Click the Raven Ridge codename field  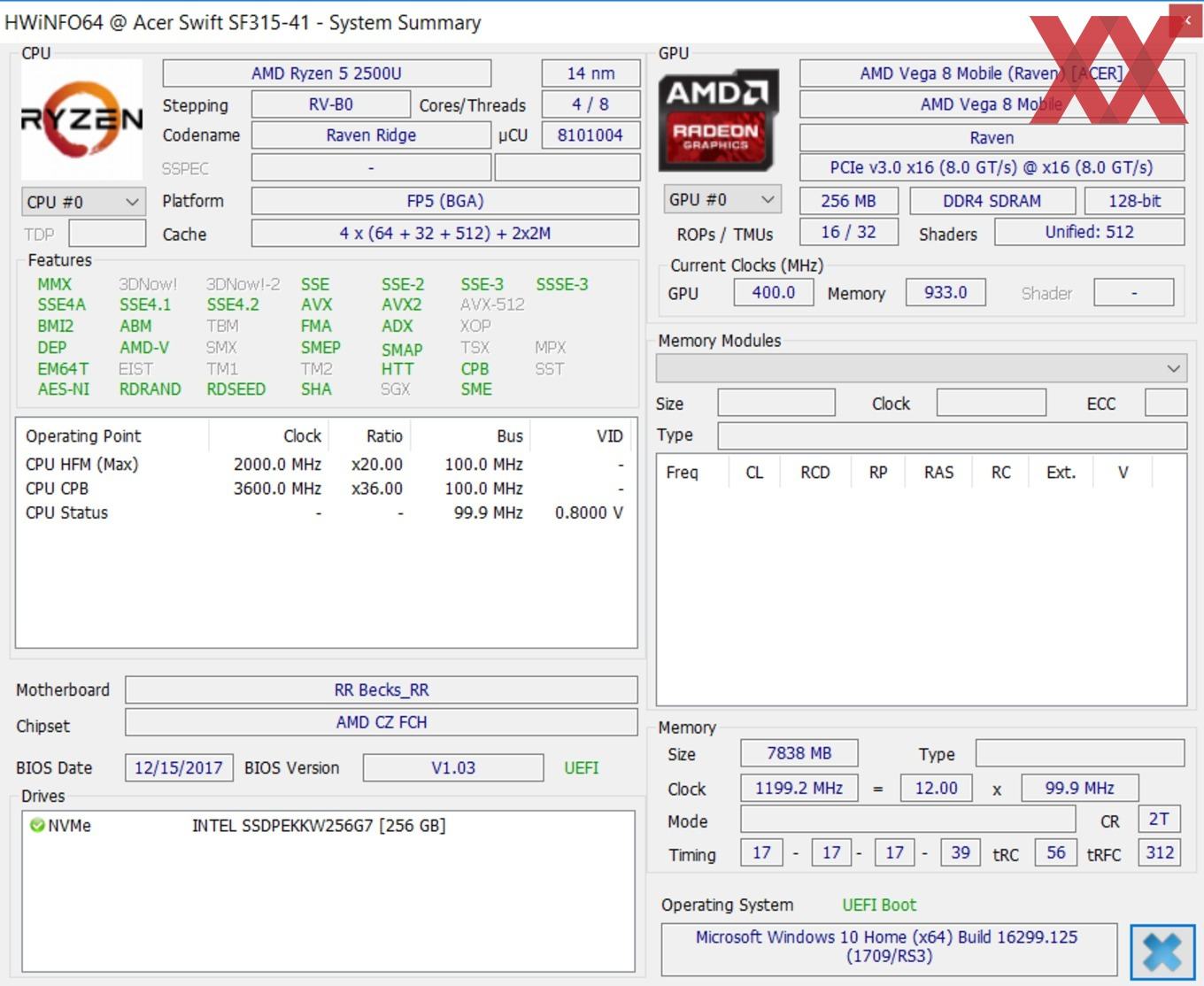(371, 135)
